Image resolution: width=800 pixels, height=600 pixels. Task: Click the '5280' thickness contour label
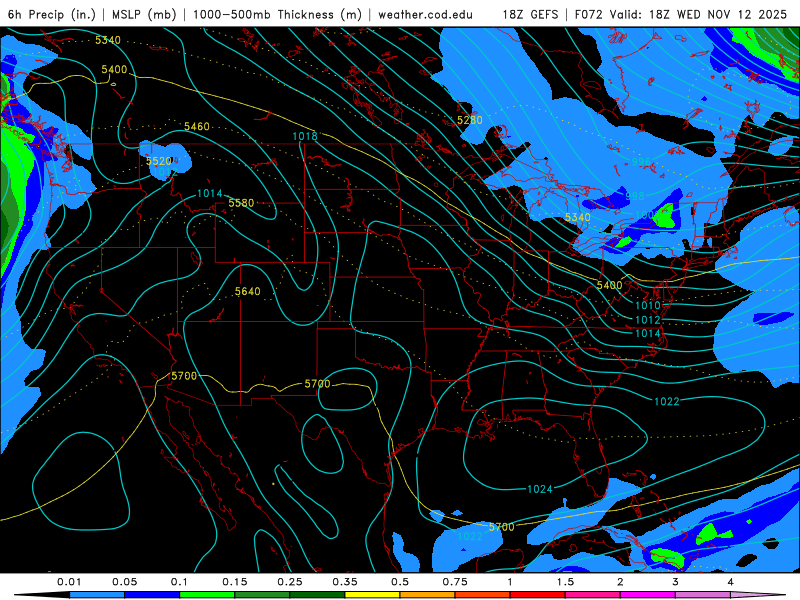point(469,120)
